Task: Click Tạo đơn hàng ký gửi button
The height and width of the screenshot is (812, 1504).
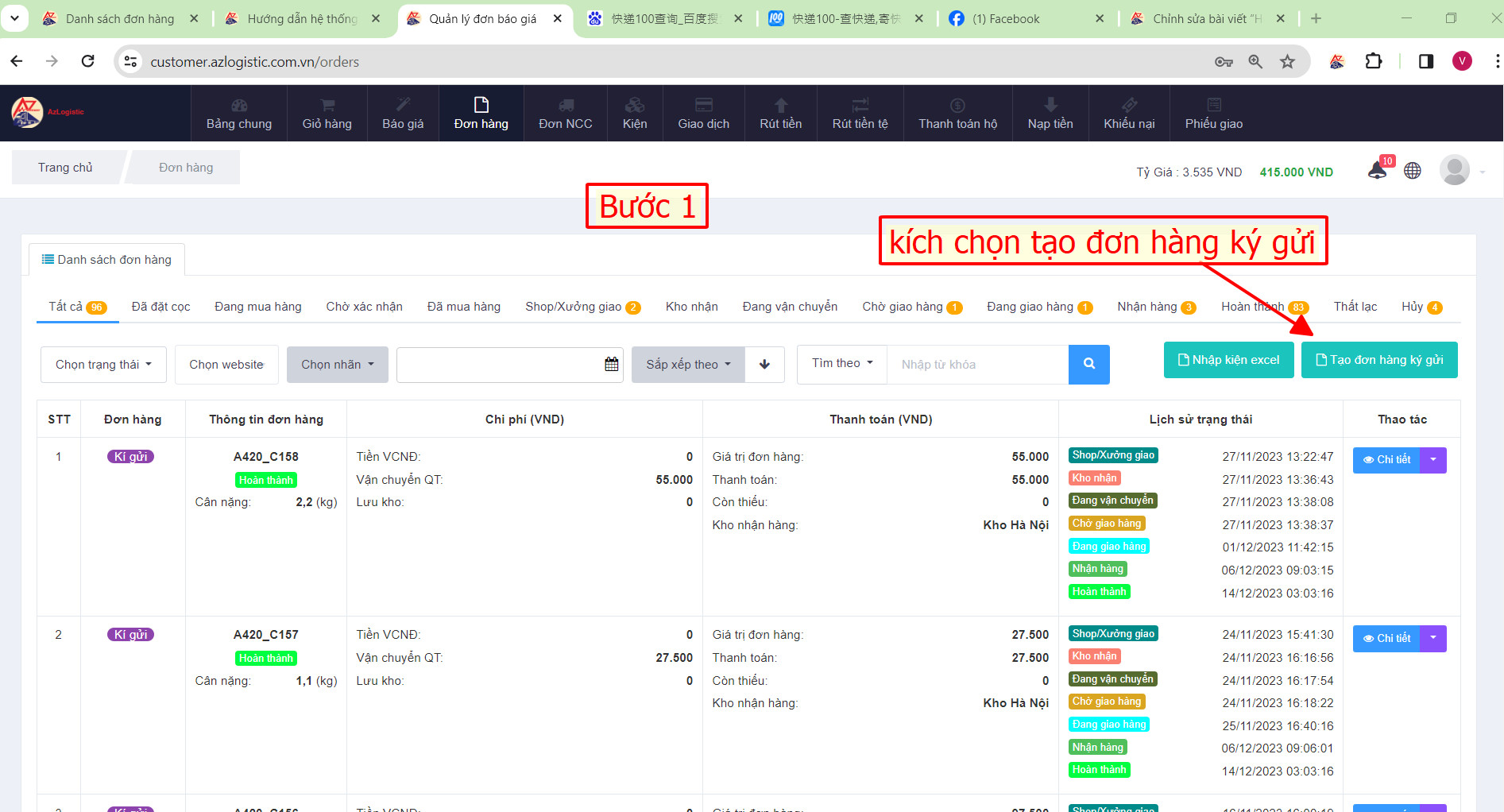Action: [x=1378, y=360]
